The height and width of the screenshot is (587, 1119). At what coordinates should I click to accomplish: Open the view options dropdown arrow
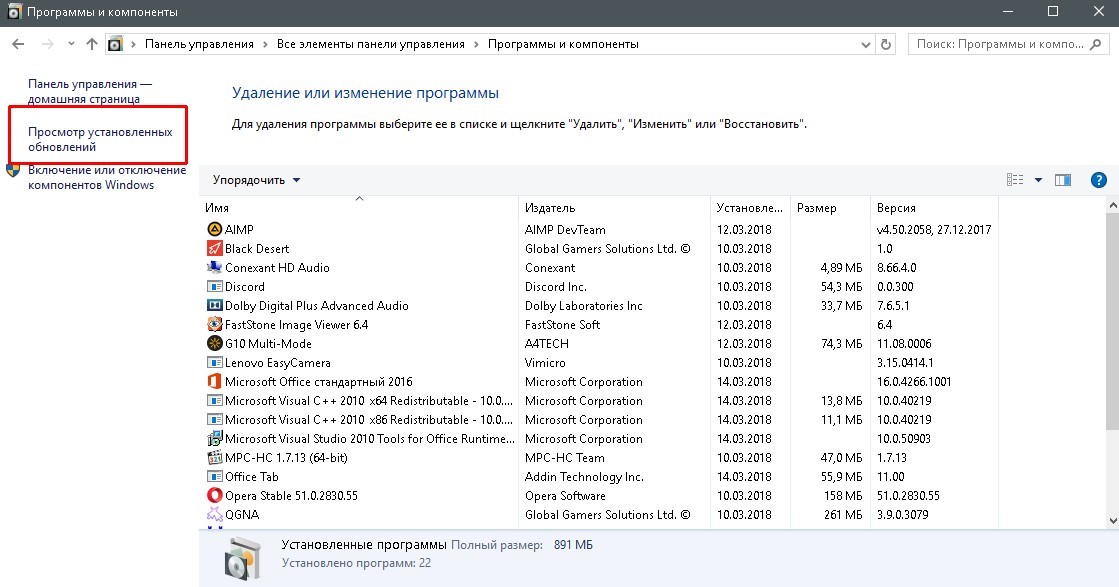coord(1038,180)
